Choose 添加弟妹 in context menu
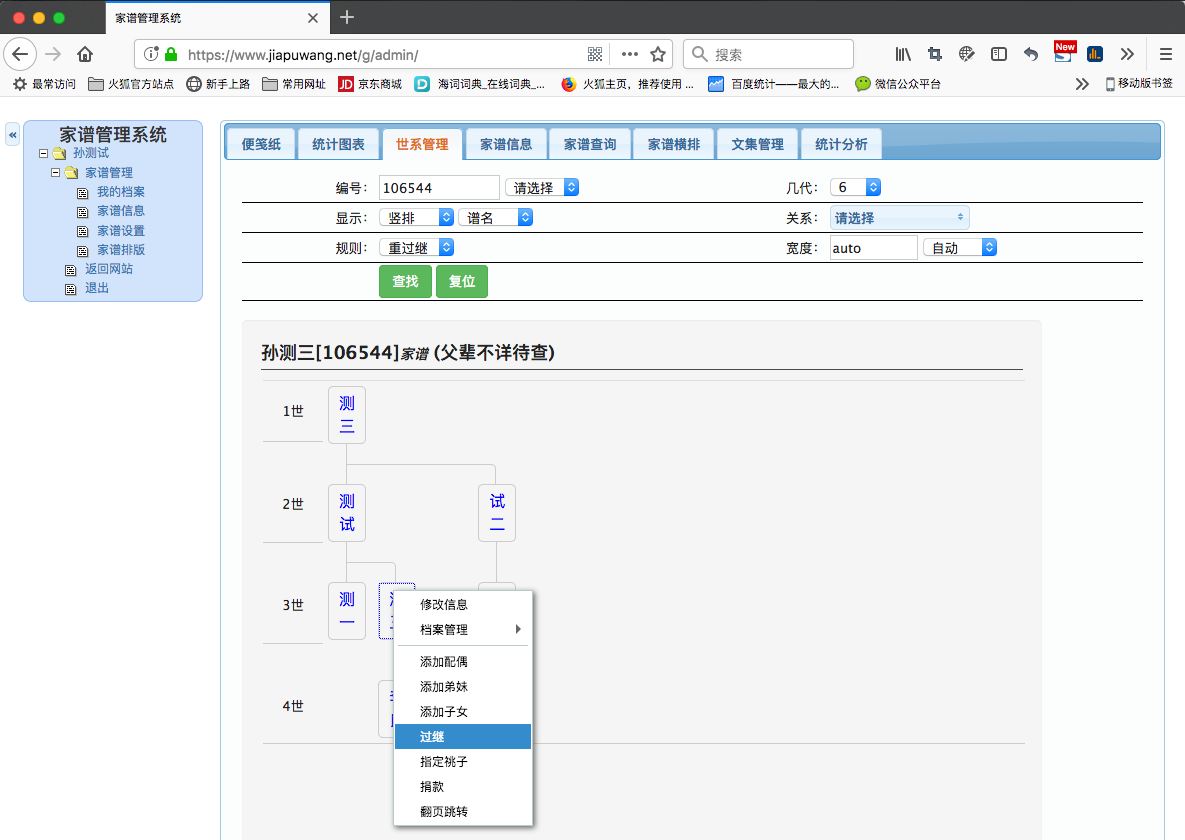 click(463, 687)
